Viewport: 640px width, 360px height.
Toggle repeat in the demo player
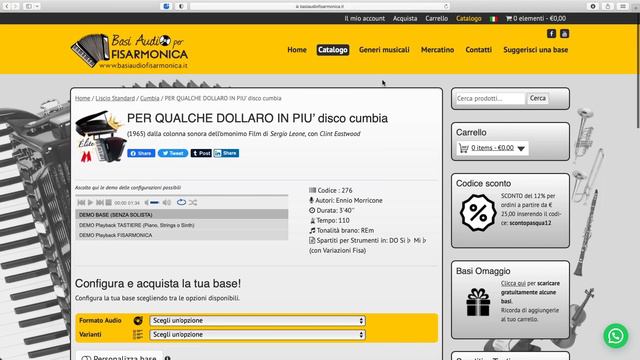coord(181,202)
